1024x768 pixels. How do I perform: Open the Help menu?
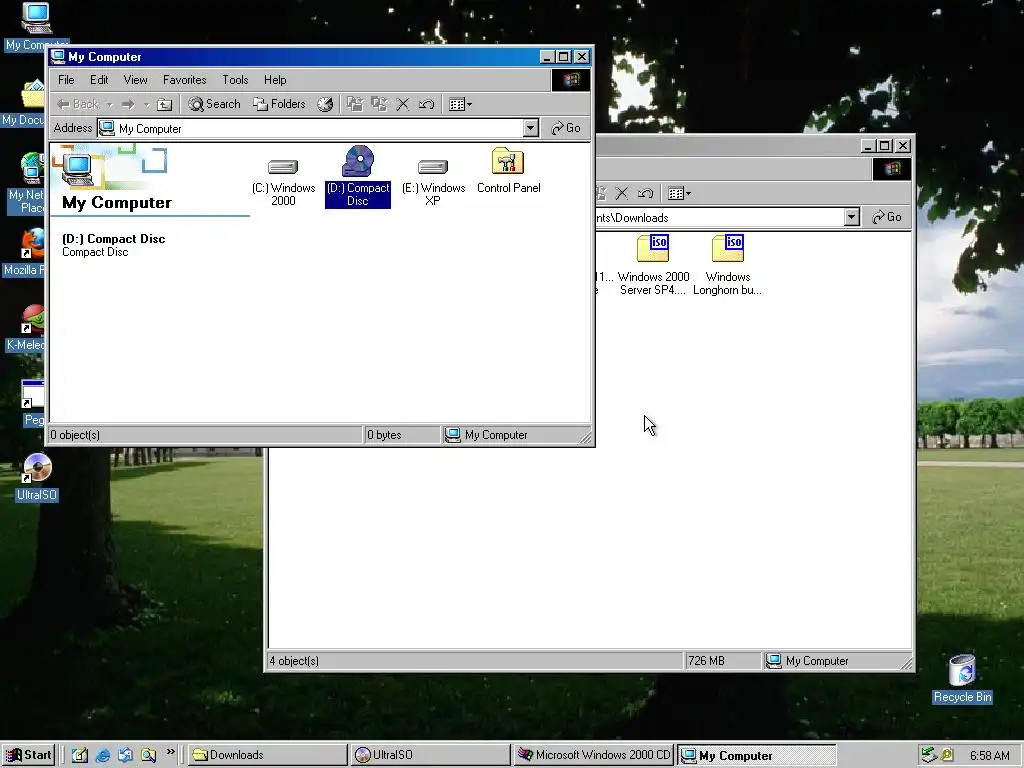275,80
